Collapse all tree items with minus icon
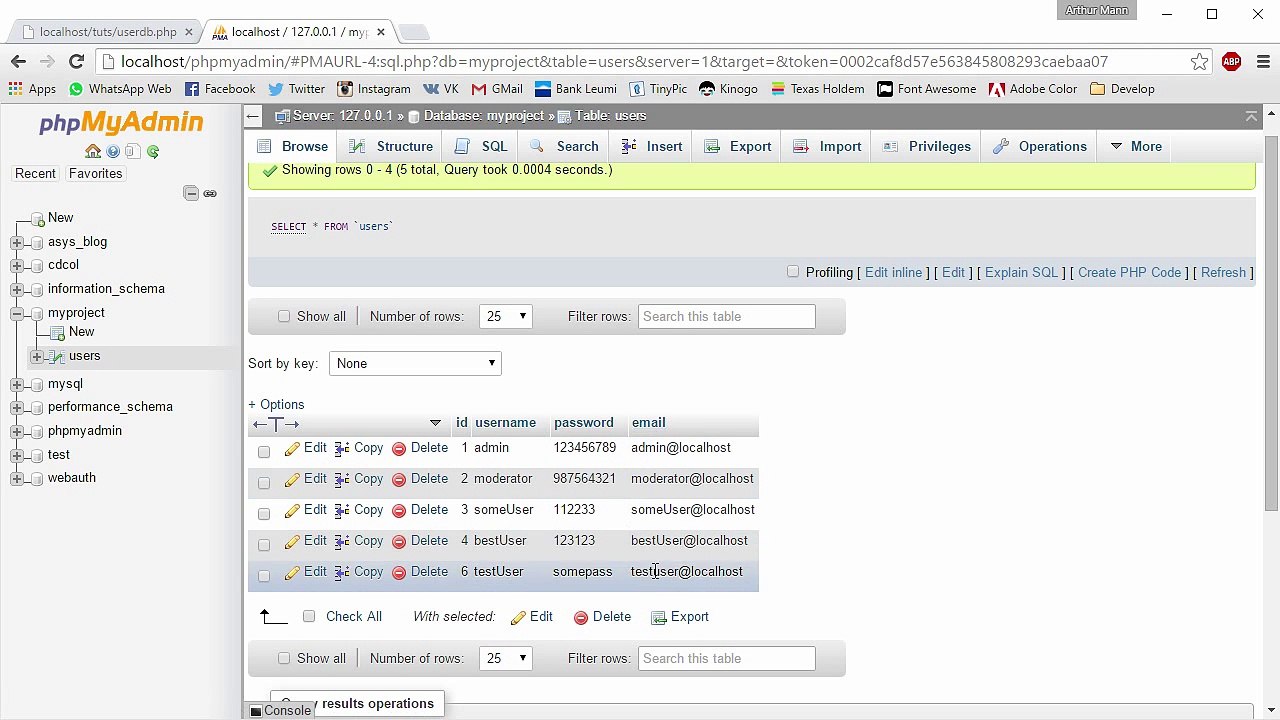This screenshot has width=1280, height=720. pyautogui.click(x=191, y=193)
